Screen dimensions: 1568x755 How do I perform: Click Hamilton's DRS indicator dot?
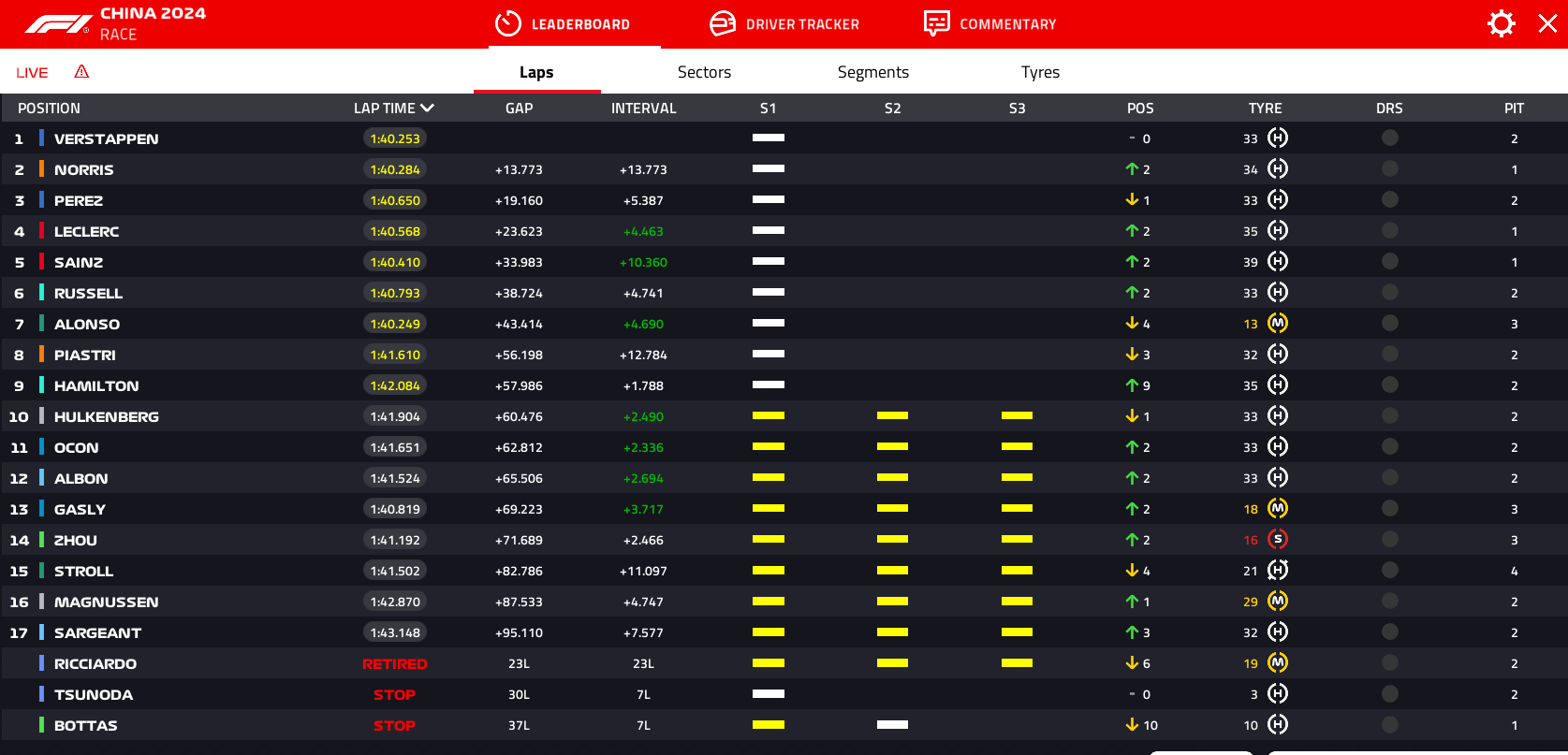[x=1390, y=385]
